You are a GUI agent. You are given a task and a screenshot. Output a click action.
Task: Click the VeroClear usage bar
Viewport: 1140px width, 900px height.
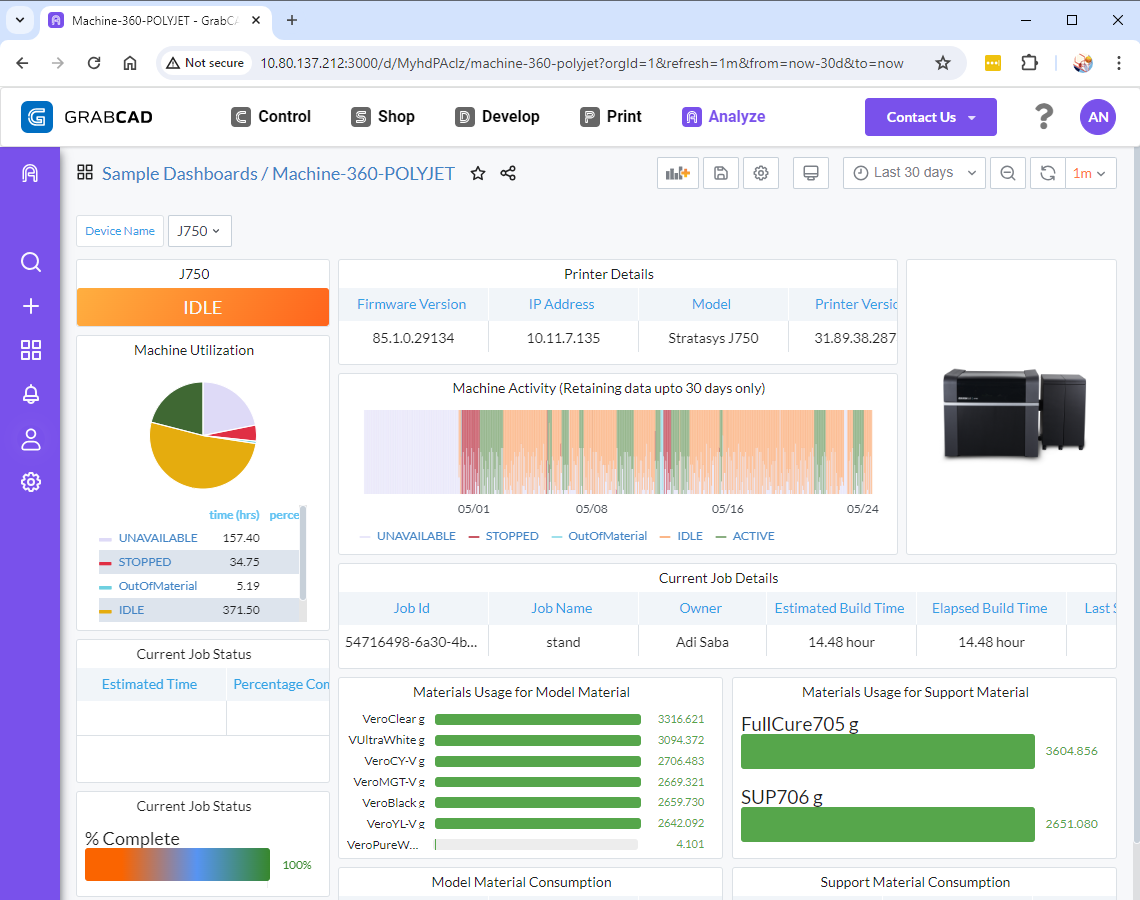coord(538,719)
